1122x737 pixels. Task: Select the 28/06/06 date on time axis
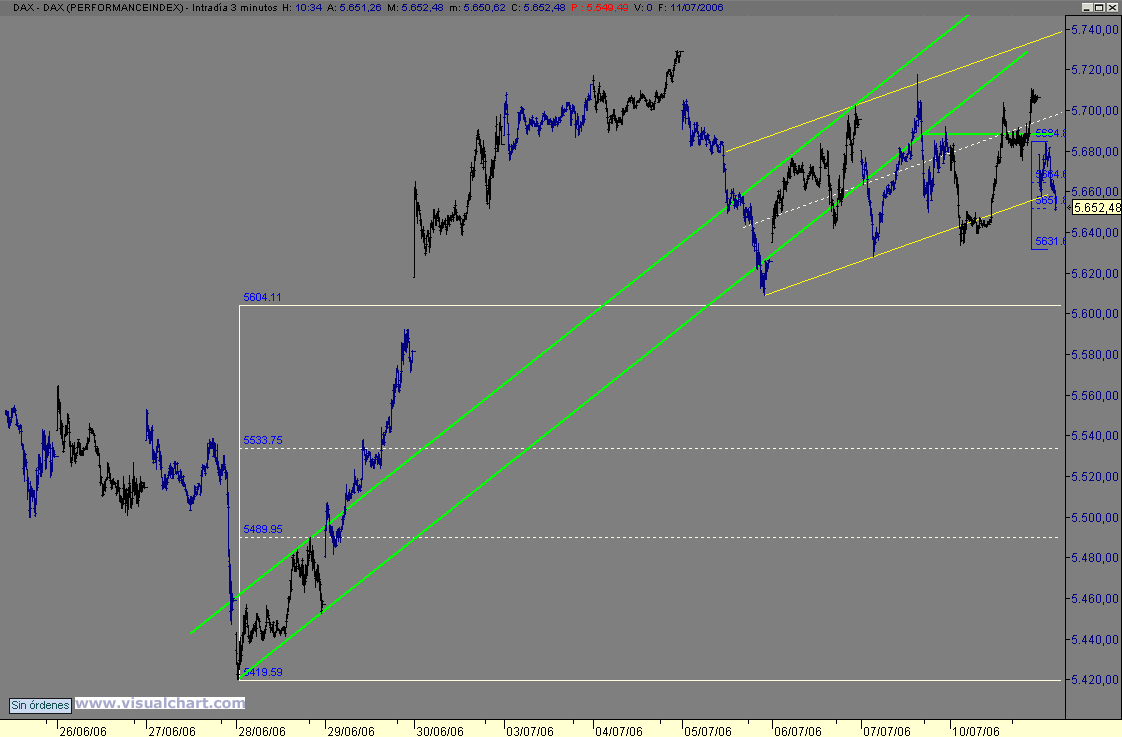[x=262, y=731]
